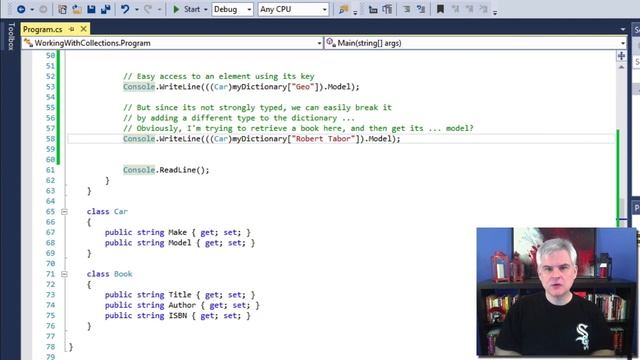
Task: Select the Program.cs document tab
Action: (x=43, y=29)
